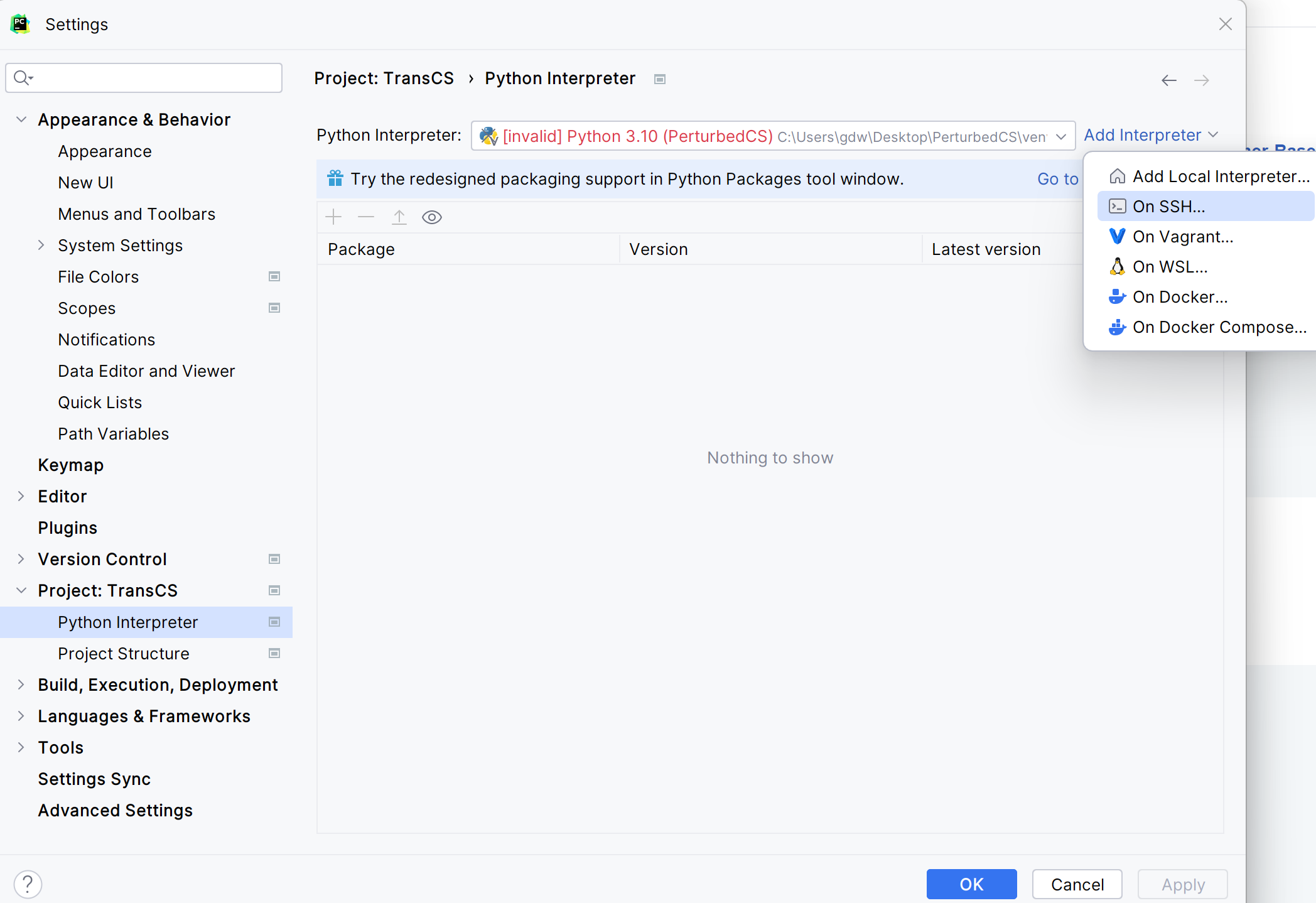
Task: Click the install package plus icon
Action: [333, 217]
